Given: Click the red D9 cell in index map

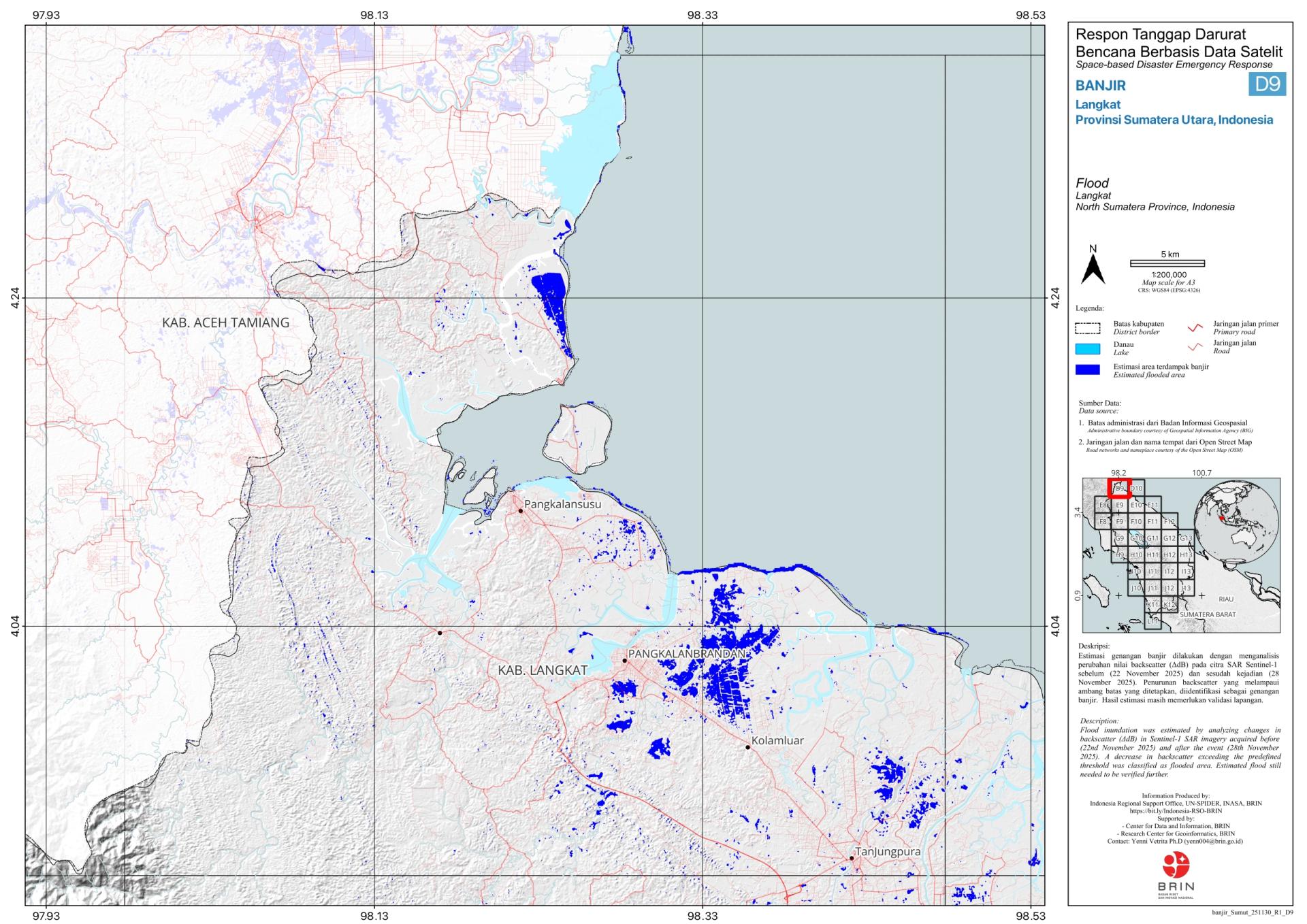Looking at the screenshot, I should (1120, 489).
